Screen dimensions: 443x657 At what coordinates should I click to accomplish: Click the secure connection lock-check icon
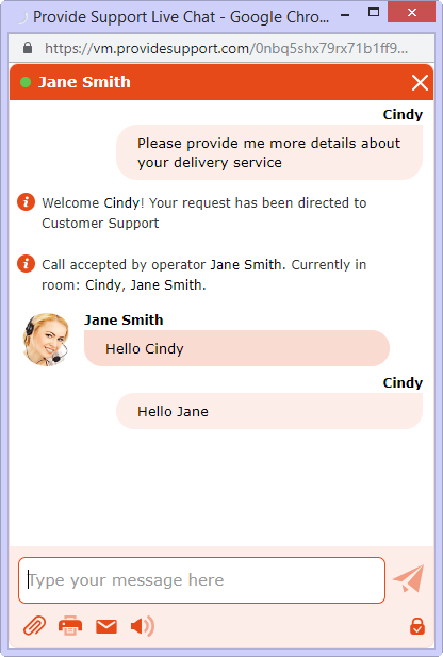coord(417,627)
